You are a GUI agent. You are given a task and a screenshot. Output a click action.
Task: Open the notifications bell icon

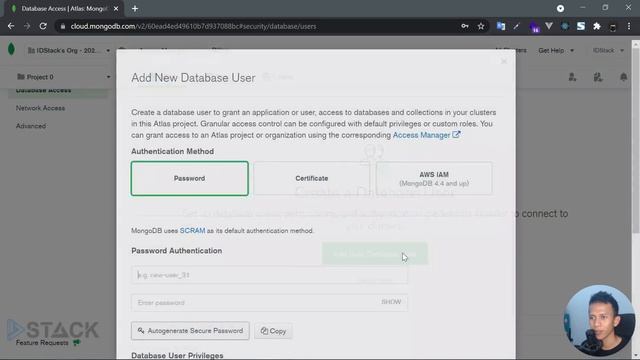(623, 77)
